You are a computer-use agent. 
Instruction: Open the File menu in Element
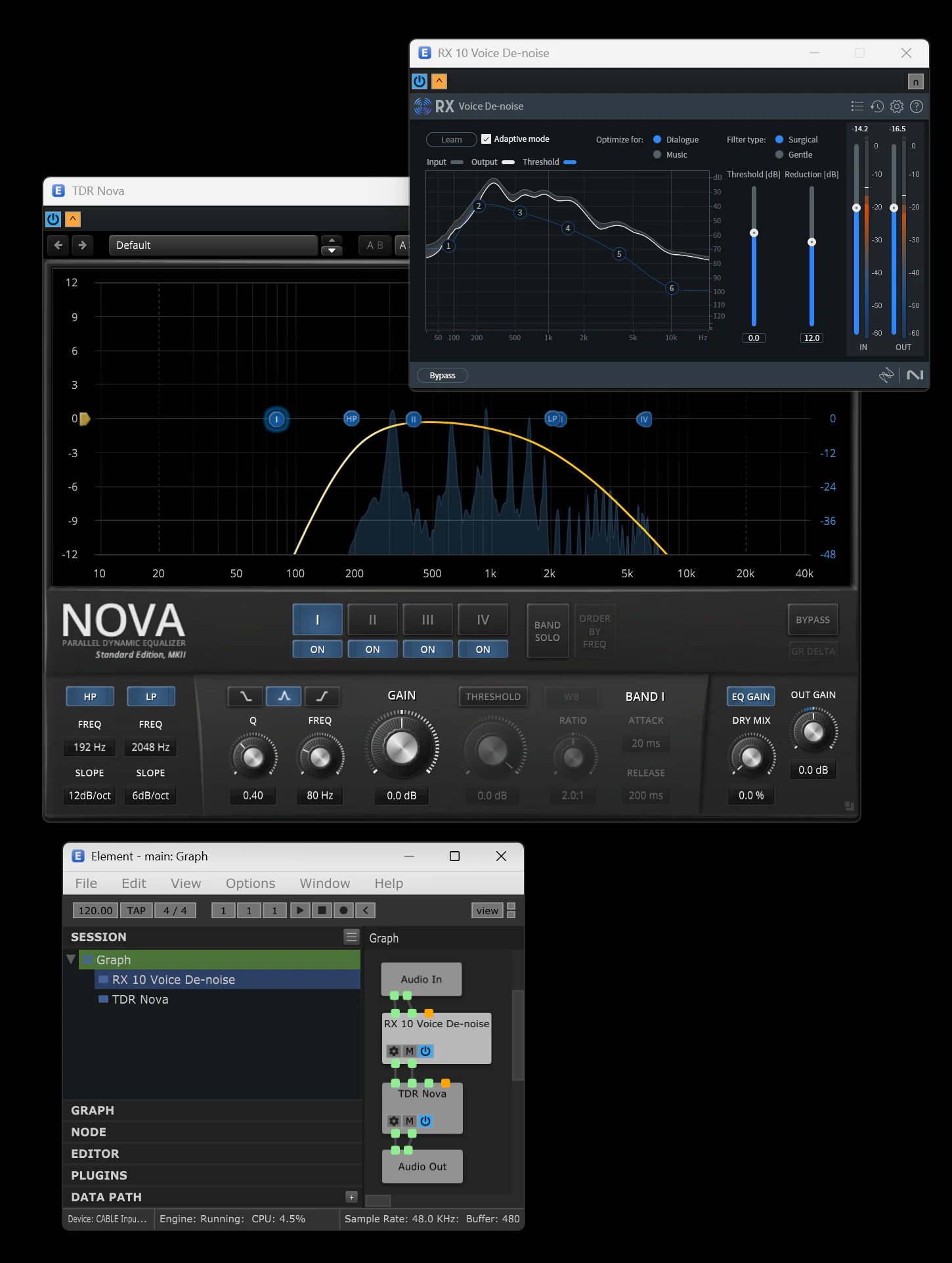tap(86, 883)
